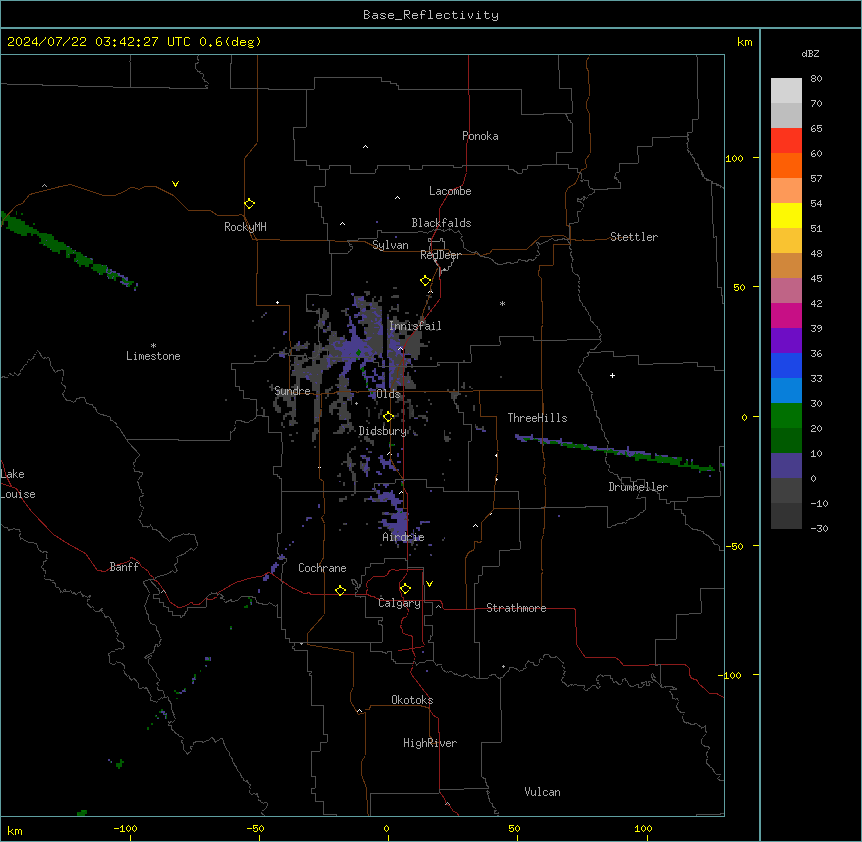Click the RedDeer city label

(440, 255)
